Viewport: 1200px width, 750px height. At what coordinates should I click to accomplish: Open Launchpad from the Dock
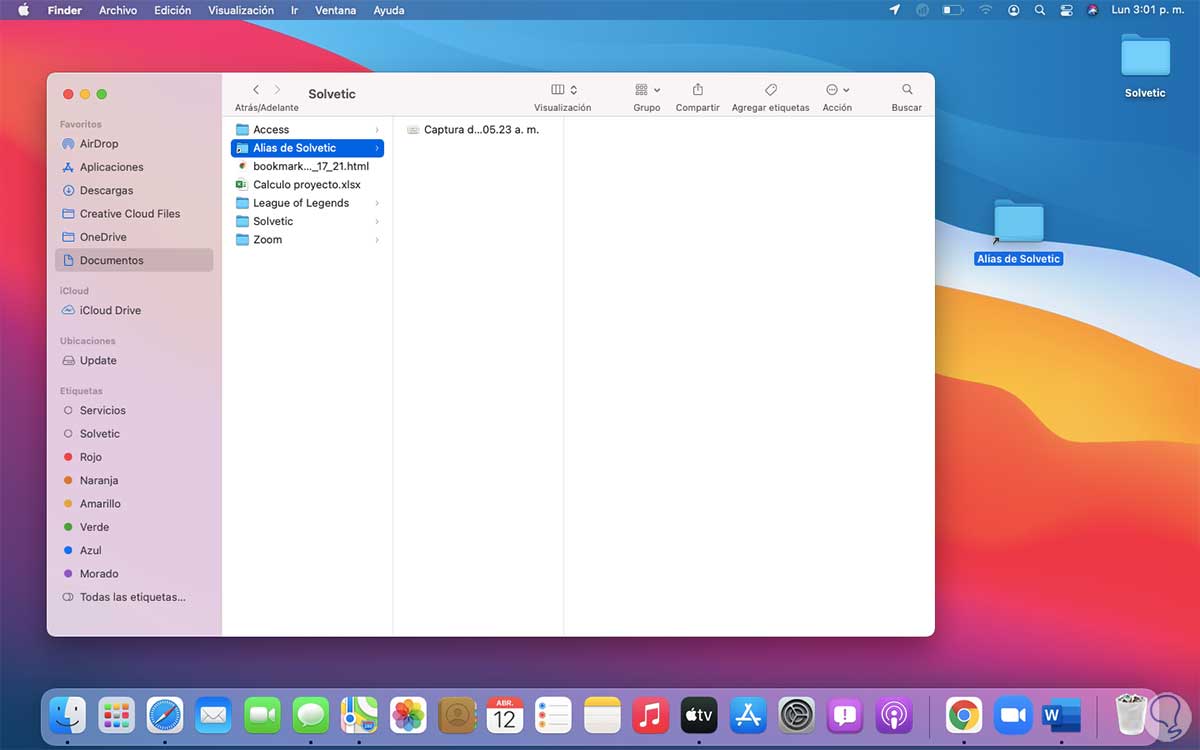pyautogui.click(x=117, y=715)
